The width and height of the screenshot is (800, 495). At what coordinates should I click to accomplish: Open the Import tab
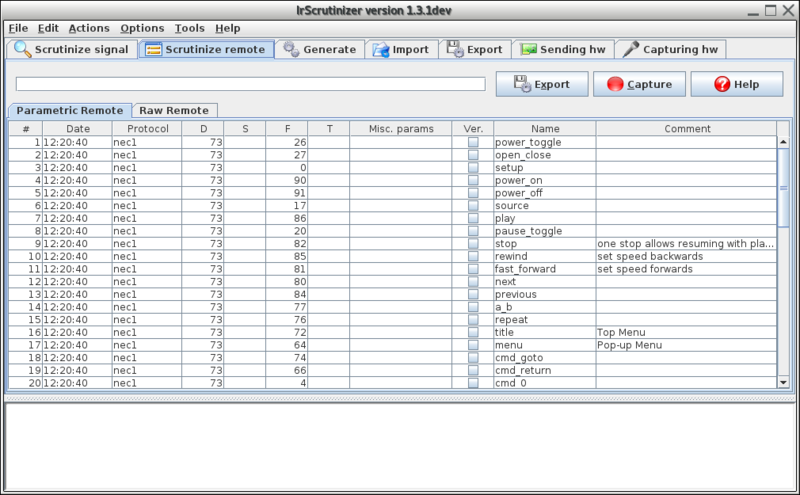click(x=400, y=49)
